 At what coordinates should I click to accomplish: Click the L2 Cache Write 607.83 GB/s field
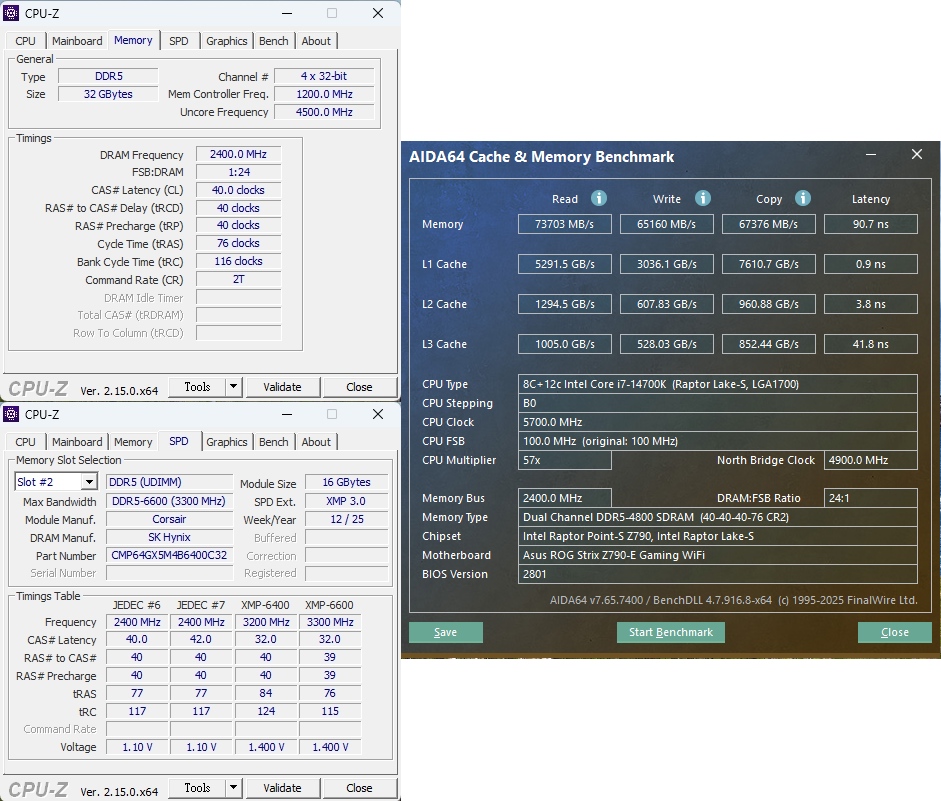click(x=666, y=304)
